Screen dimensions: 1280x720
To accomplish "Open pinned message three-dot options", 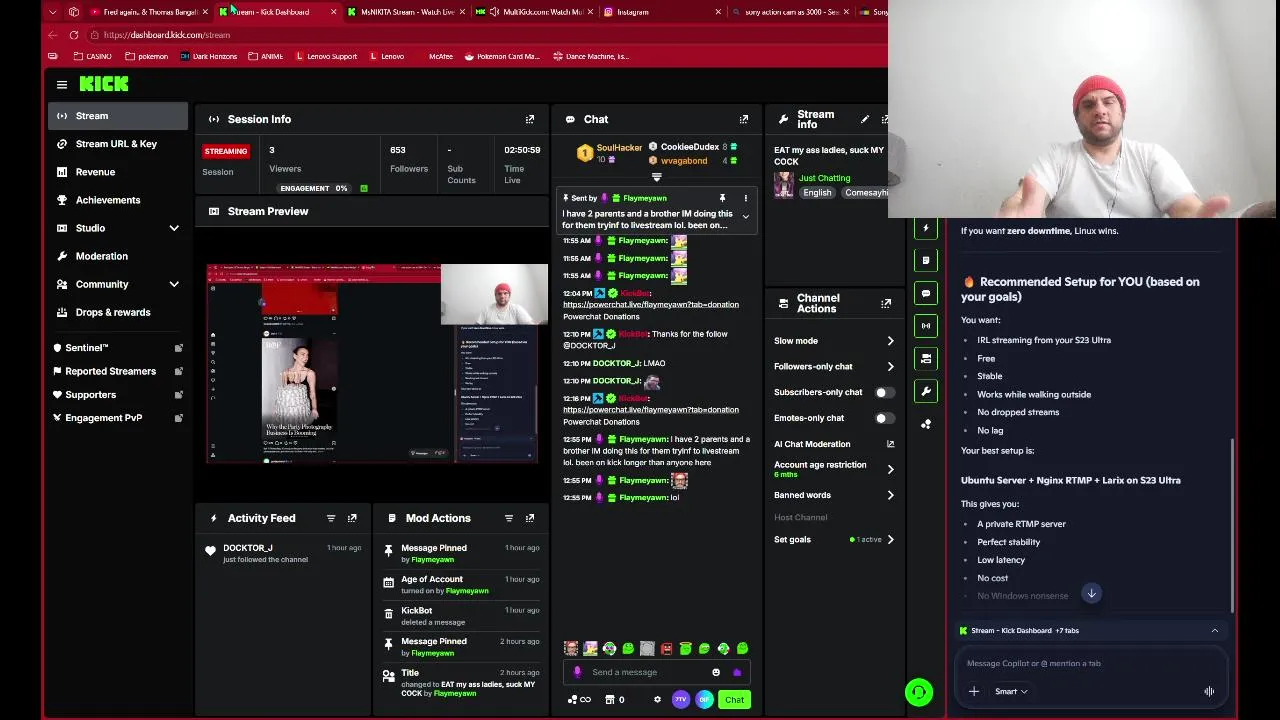I will [745, 198].
